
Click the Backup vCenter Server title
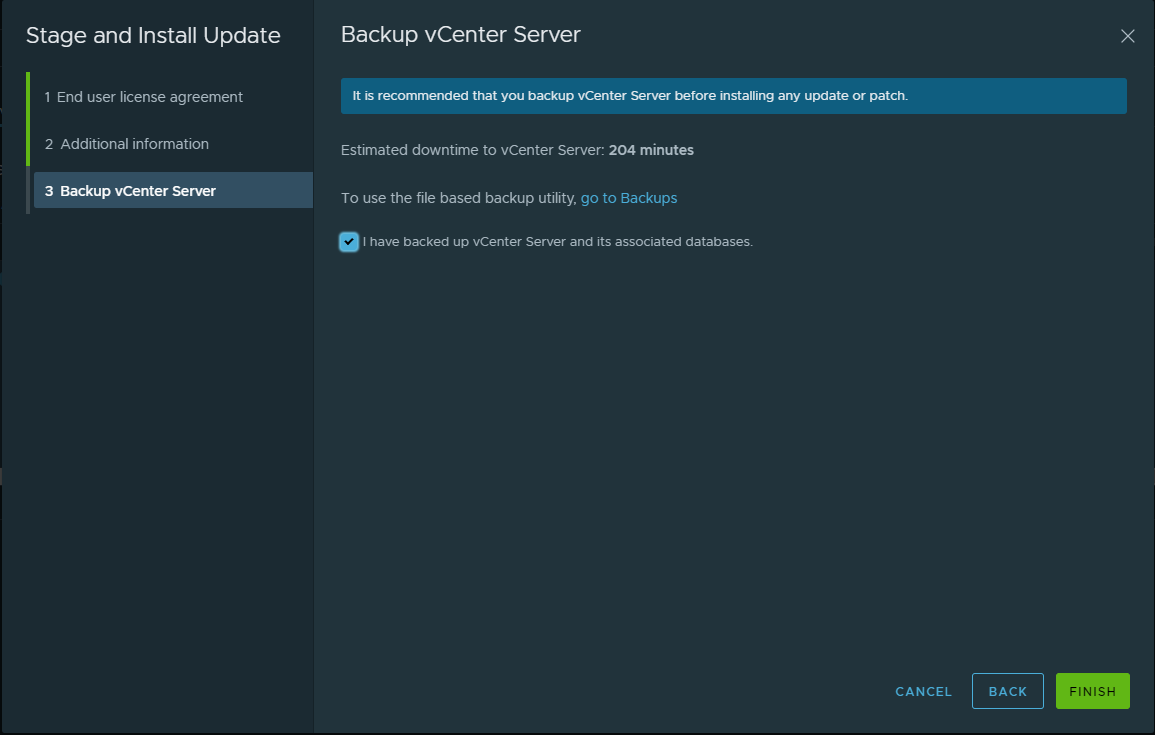coord(460,34)
